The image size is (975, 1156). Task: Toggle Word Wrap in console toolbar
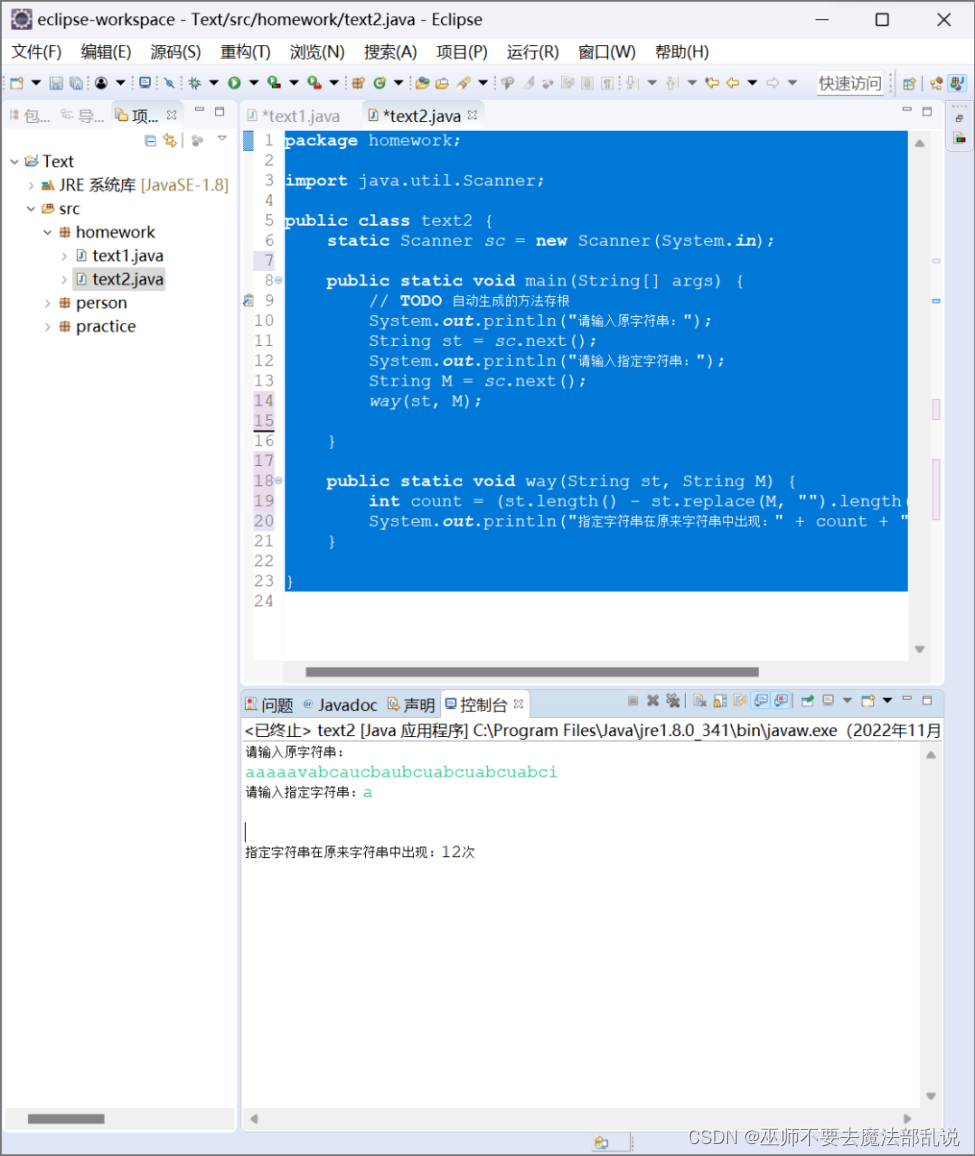(740, 700)
